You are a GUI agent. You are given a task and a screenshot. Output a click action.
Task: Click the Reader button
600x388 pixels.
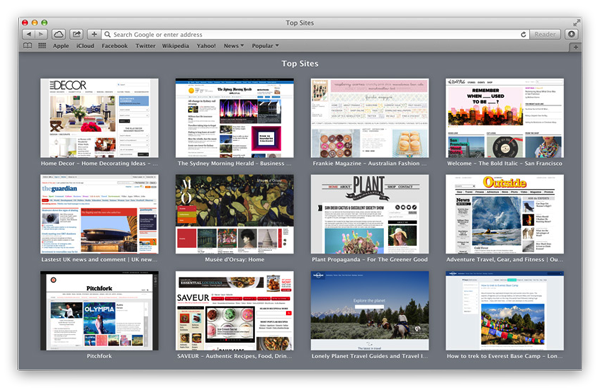pos(545,34)
